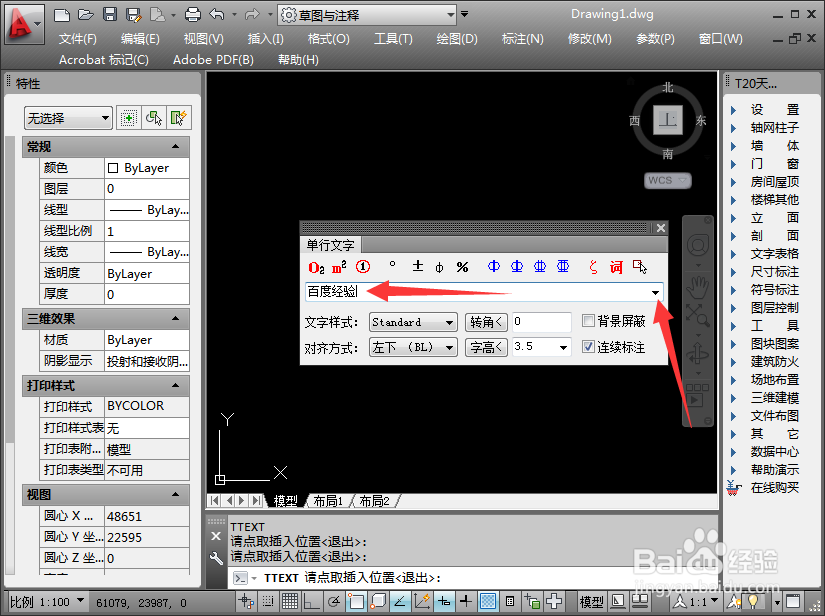
Task: Insert plus-minus ± symbol
Action: [418, 266]
